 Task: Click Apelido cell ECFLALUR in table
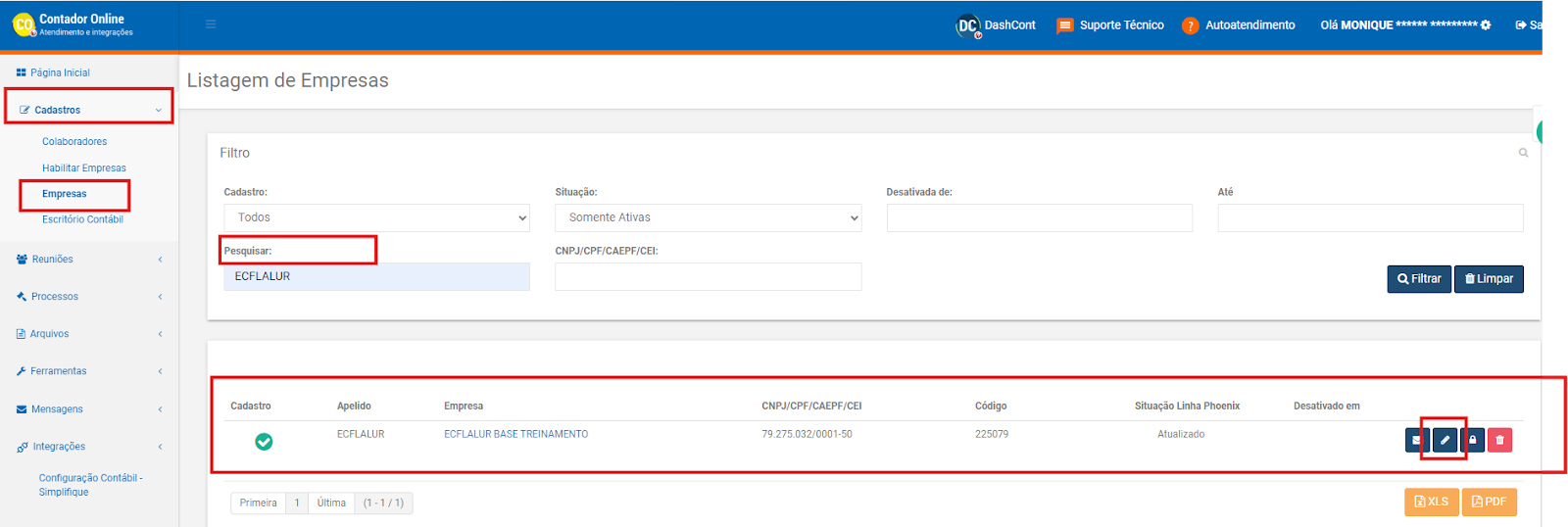361,434
